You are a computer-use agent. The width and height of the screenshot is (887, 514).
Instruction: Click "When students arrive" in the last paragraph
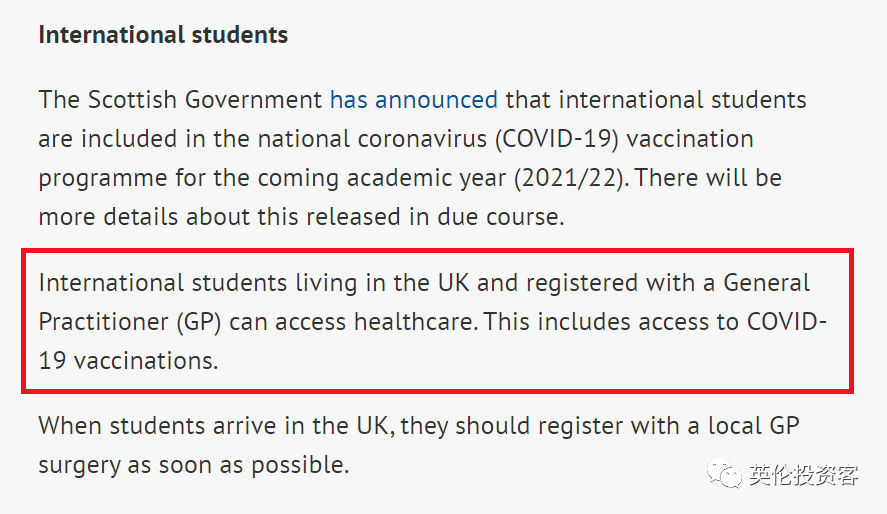tap(157, 426)
